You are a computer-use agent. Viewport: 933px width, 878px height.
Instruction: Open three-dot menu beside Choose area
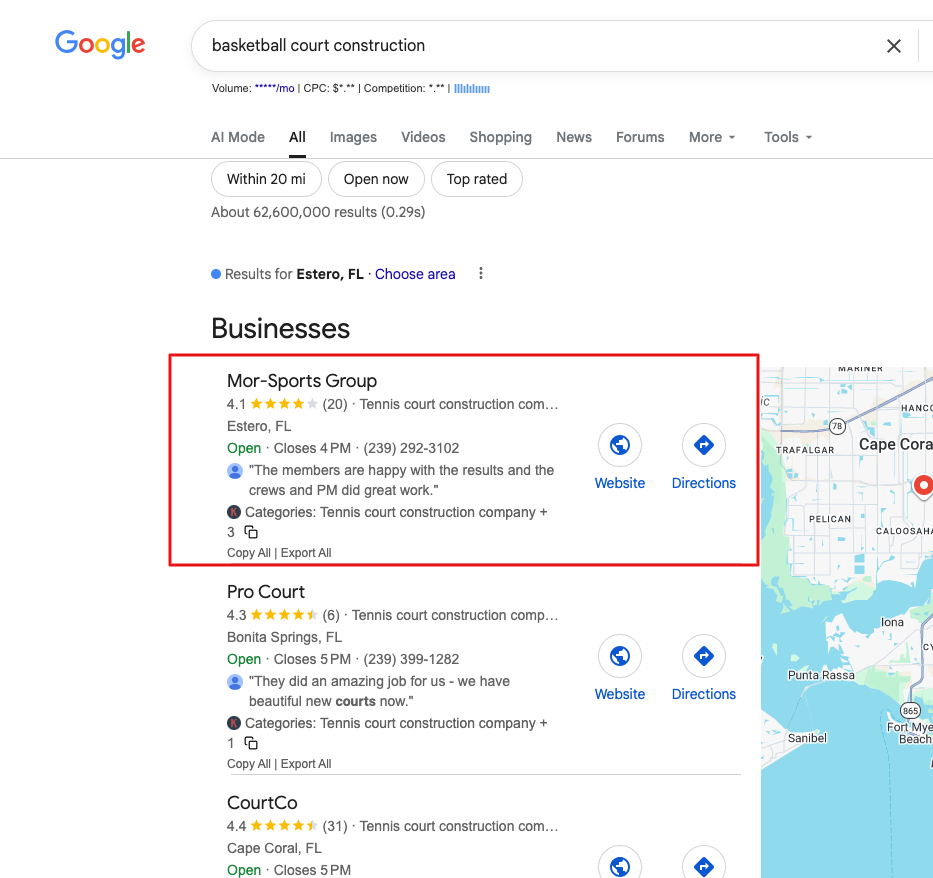(481, 274)
